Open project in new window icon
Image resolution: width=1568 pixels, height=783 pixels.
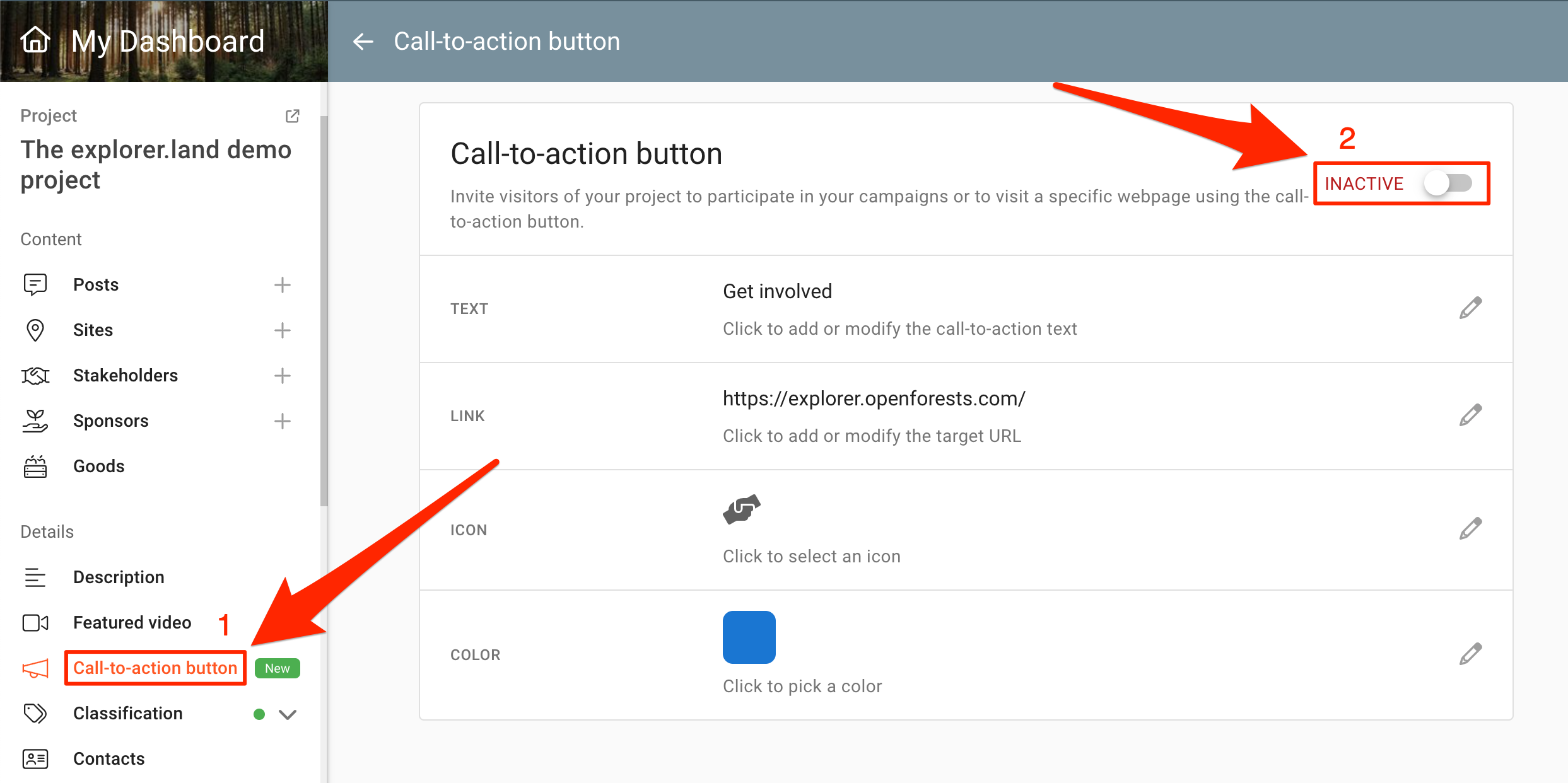292,116
